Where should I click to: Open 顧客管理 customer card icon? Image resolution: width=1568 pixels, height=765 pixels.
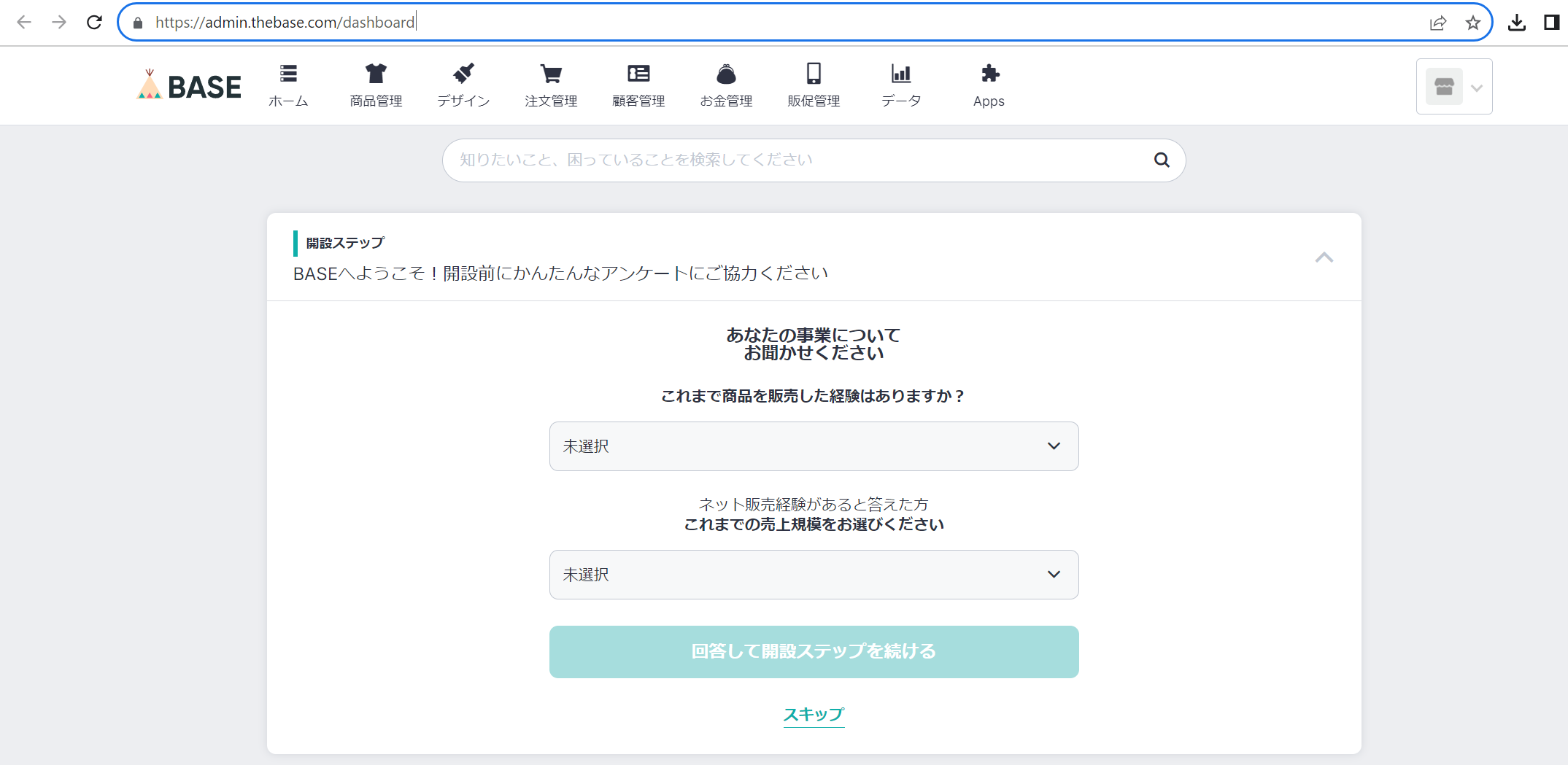[638, 74]
